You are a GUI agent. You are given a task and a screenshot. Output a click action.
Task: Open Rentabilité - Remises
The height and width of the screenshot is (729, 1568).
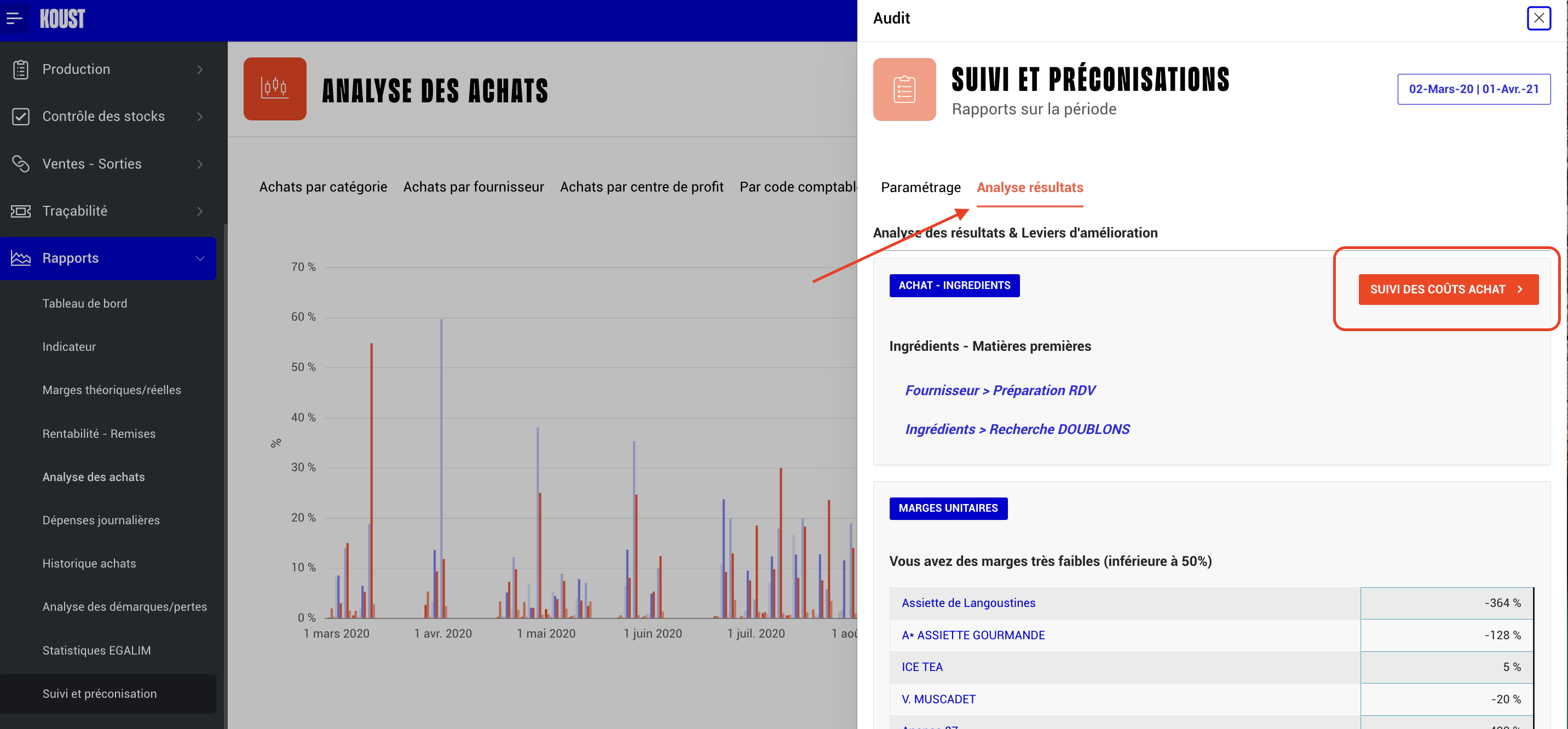tap(99, 433)
